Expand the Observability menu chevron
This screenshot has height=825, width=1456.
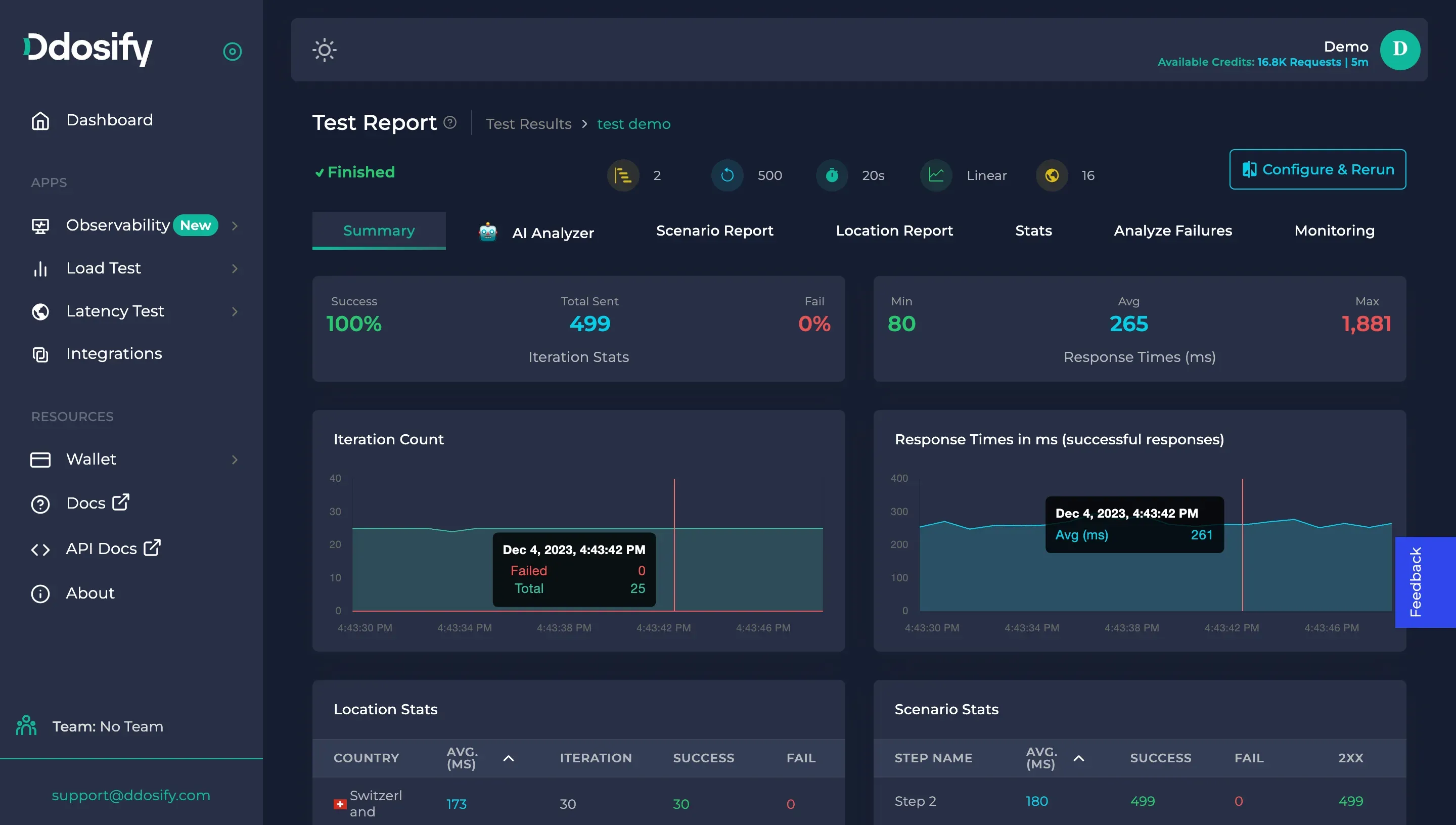235,226
